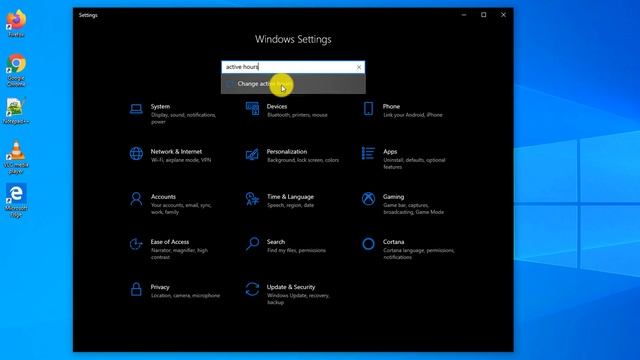Open the Search magnifier icon
Viewport: 640px width, 360px height.
(252, 244)
